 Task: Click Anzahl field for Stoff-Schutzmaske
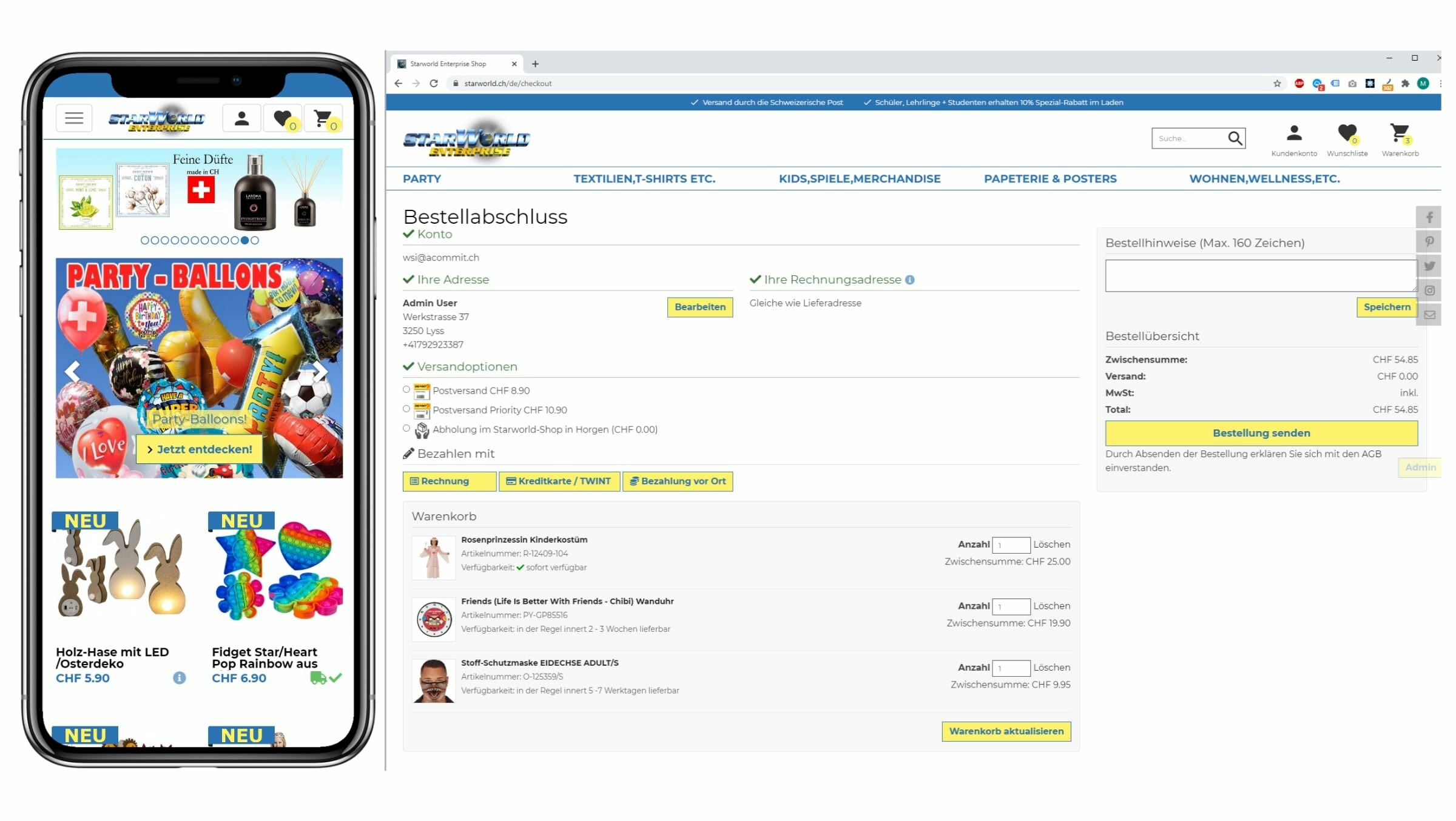coord(1011,668)
